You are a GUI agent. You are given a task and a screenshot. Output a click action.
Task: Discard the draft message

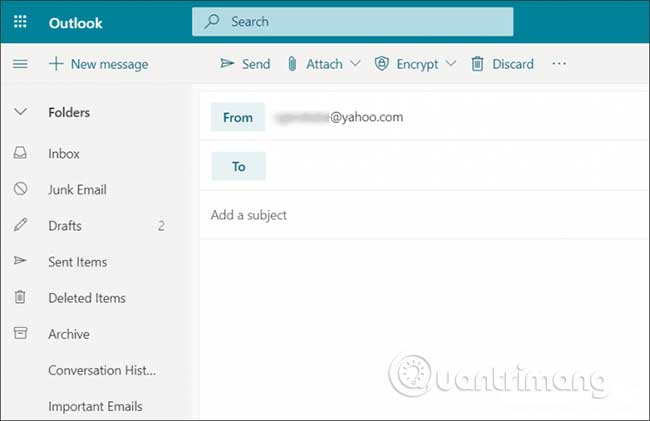click(502, 64)
